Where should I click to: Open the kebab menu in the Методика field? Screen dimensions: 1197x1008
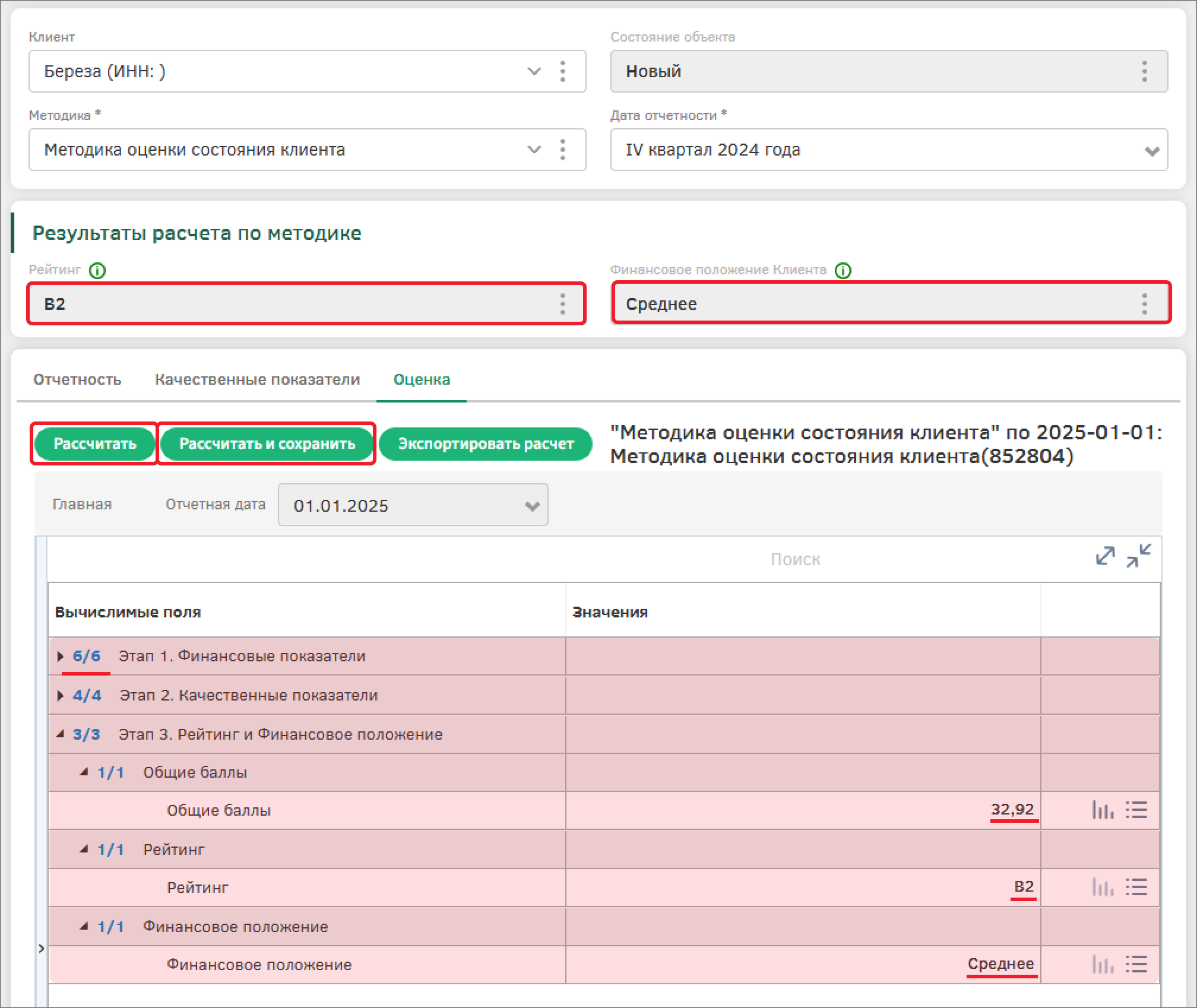pos(562,150)
